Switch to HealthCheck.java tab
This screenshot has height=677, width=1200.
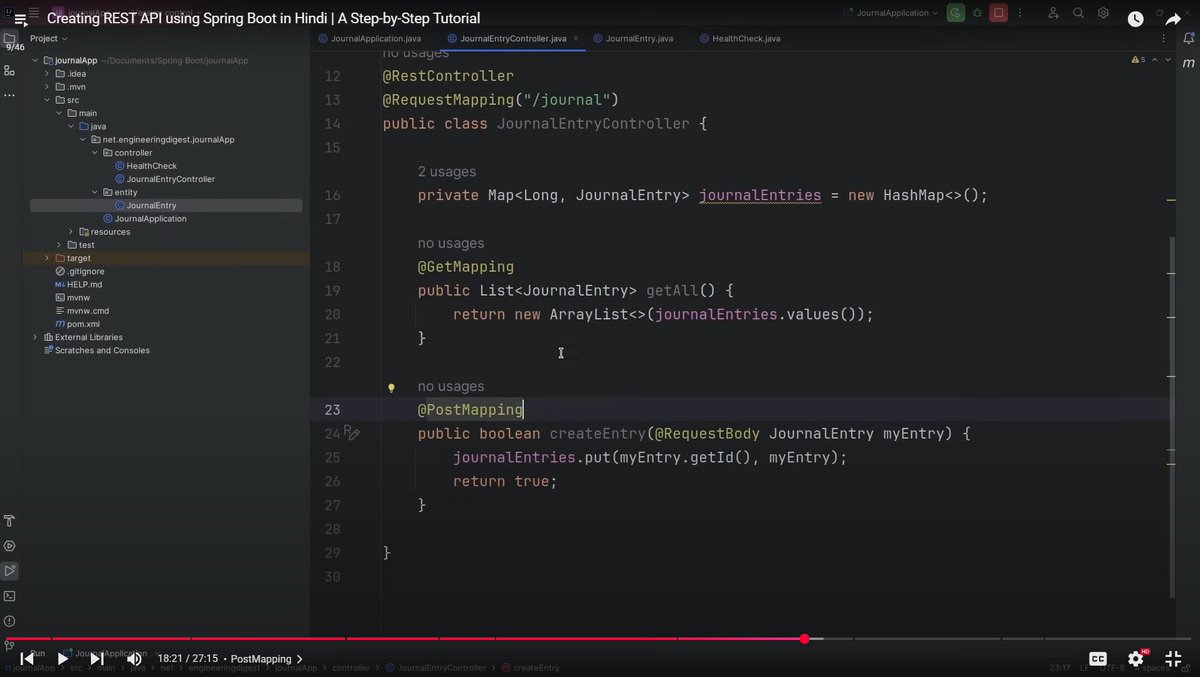[x=739, y=38]
